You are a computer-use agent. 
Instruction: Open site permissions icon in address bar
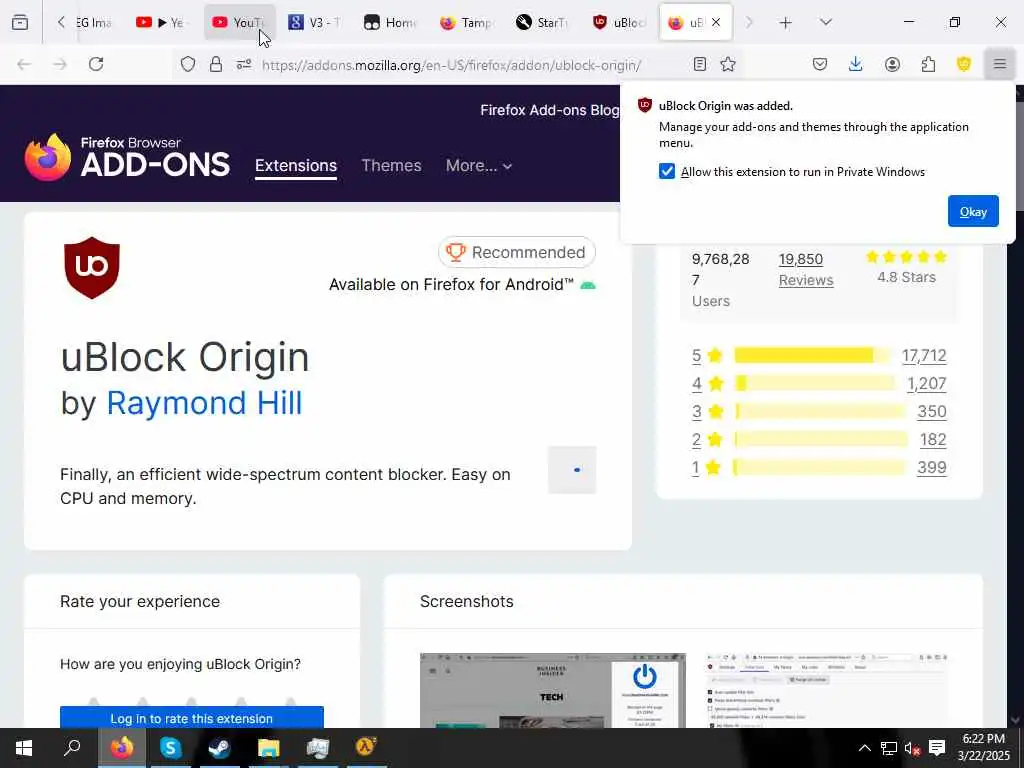click(244, 64)
